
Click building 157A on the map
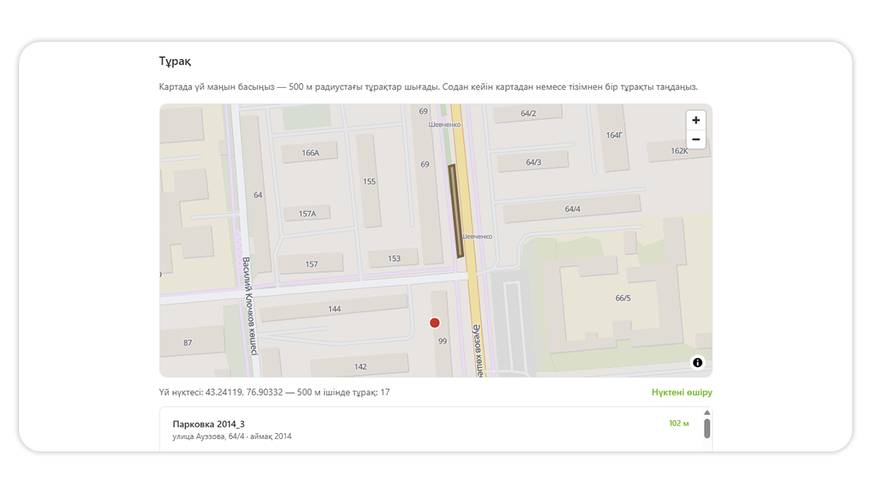307,214
